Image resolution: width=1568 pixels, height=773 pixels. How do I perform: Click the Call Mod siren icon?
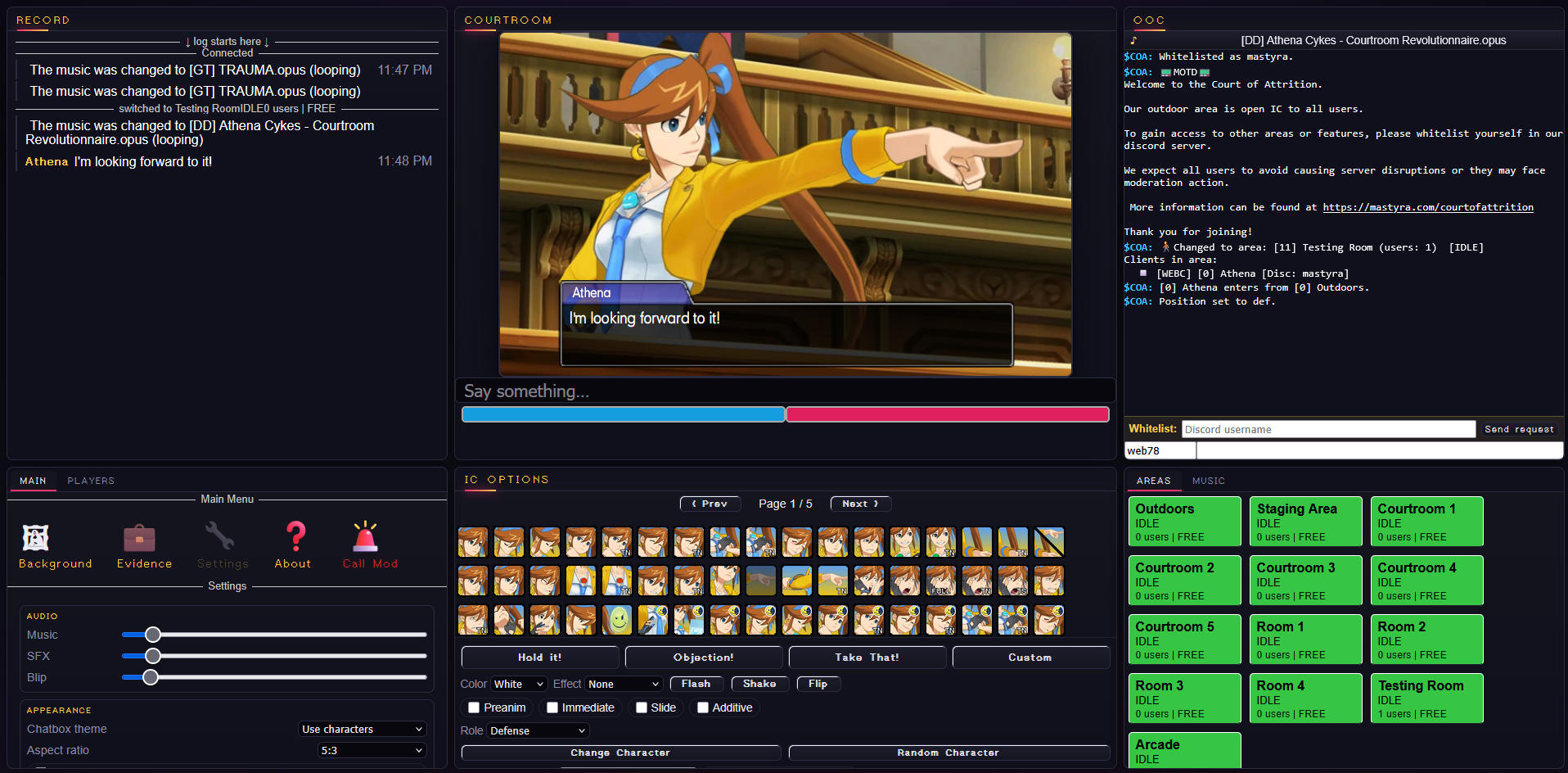(x=365, y=536)
